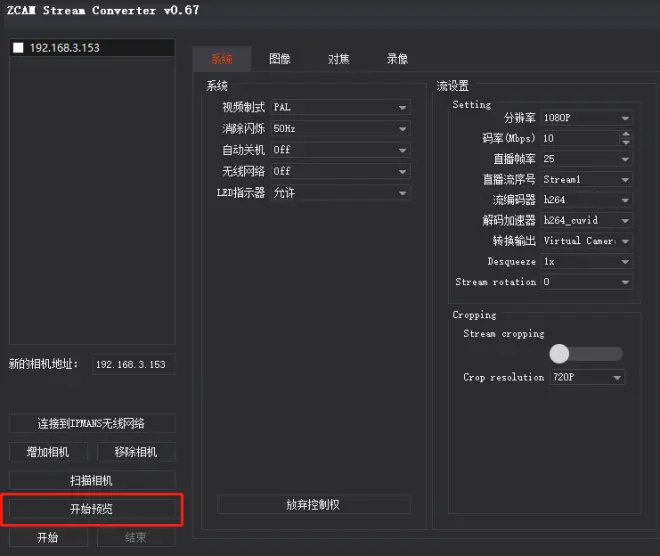Click the 开始预览 button
Screen dimensions: 660x556
(92, 509)
